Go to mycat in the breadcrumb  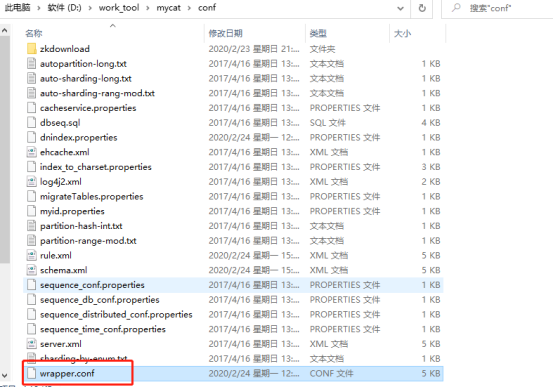pos(169,8)
